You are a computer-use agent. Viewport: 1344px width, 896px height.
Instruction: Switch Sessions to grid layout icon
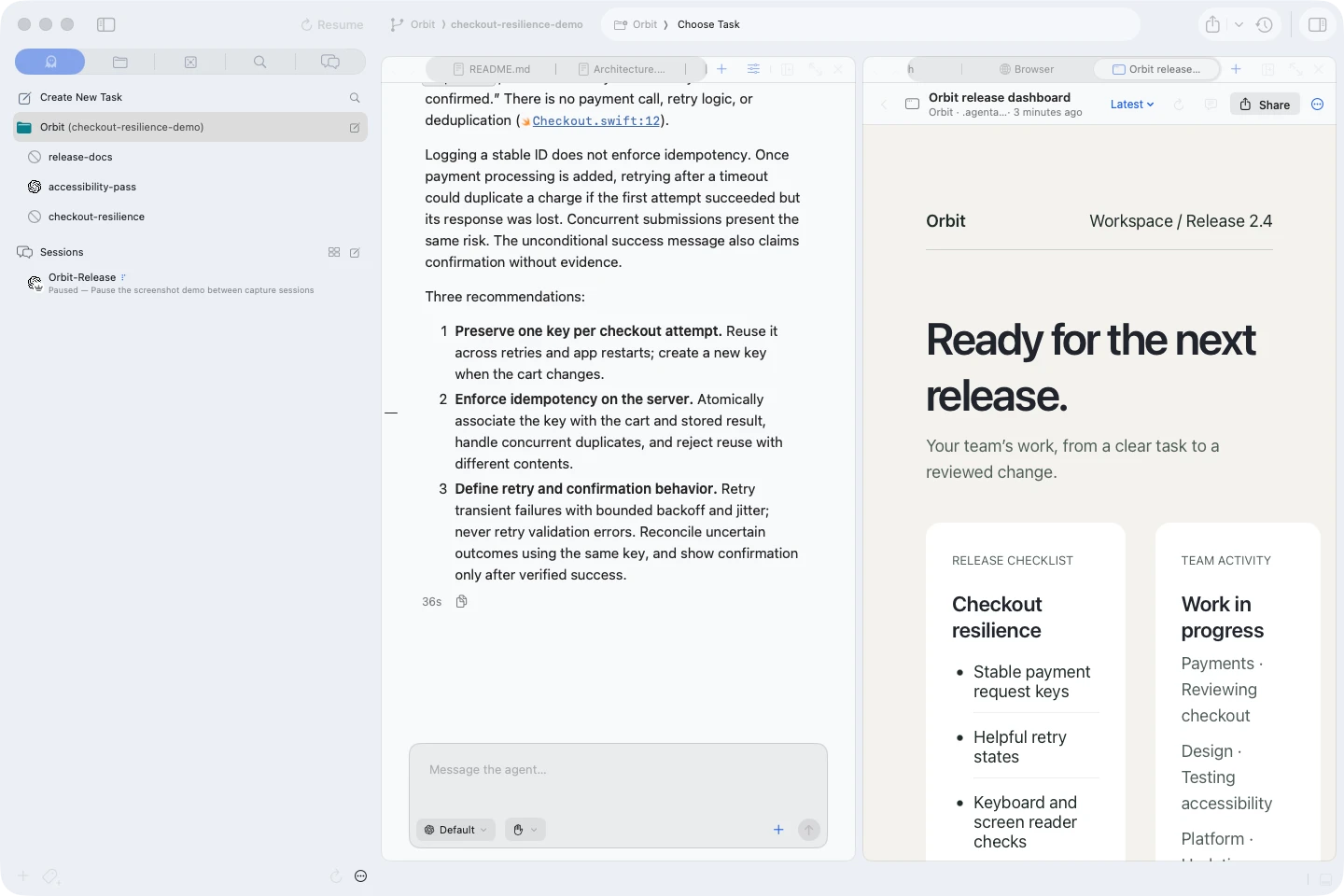[334, 252]
